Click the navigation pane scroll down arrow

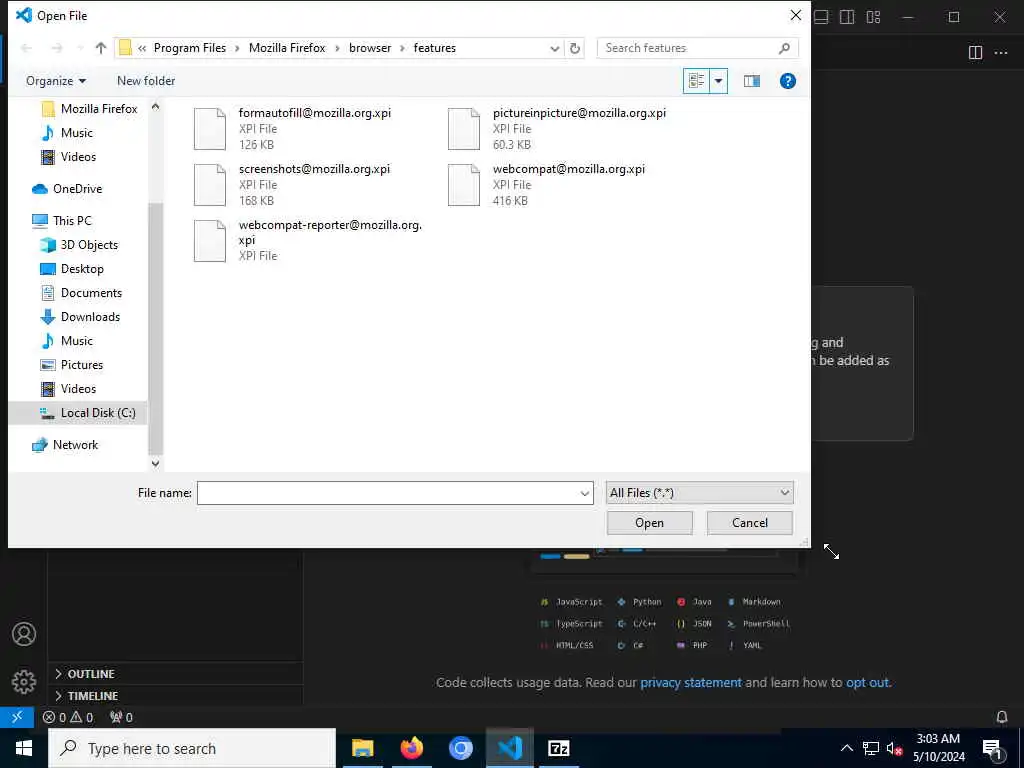[155, 464]
